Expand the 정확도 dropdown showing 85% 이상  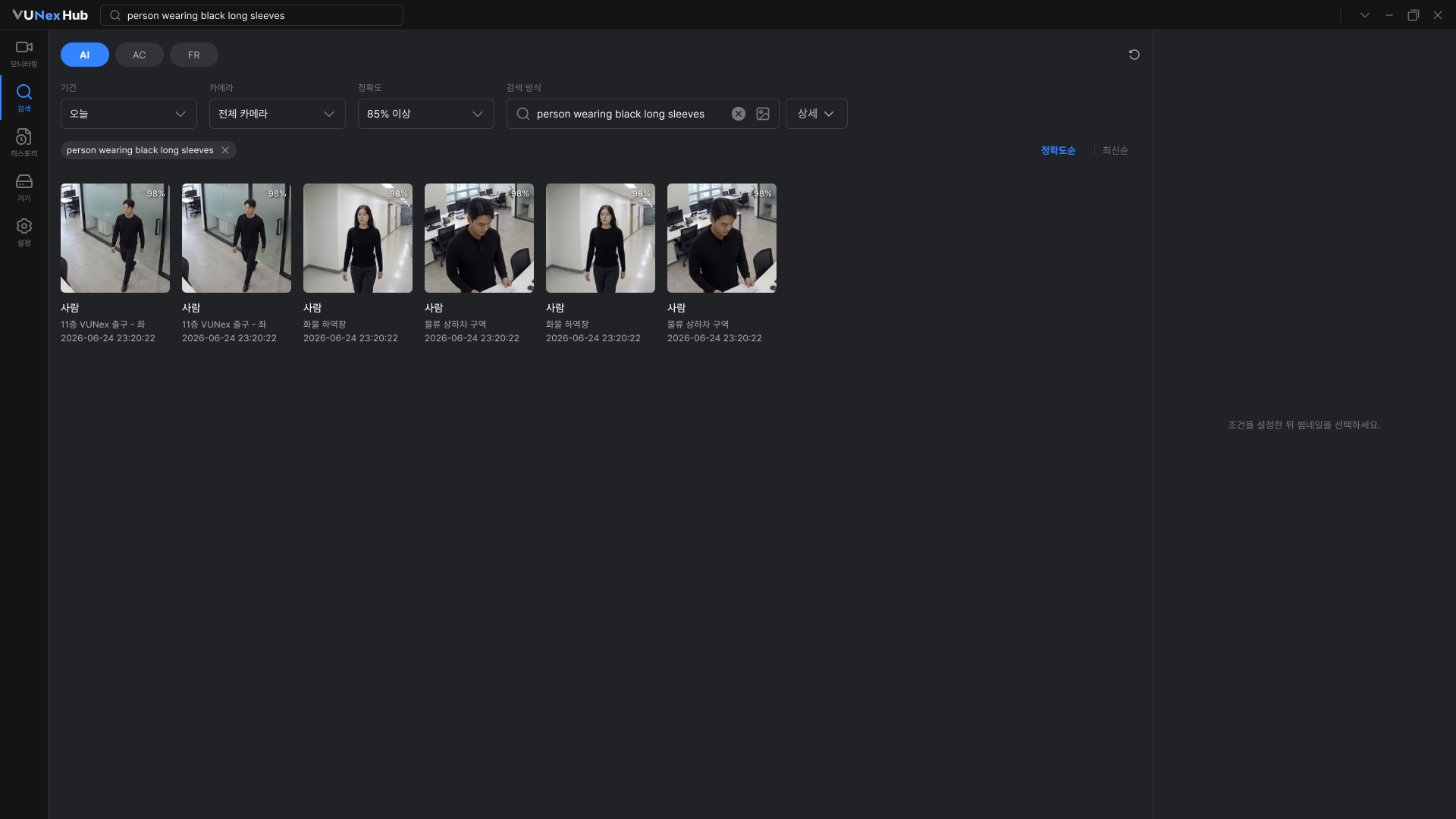point(426,114)
